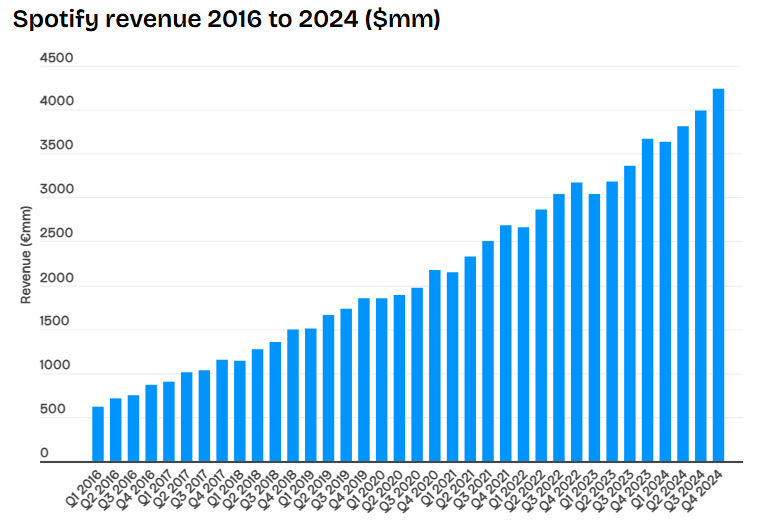Select the tallest bar, Q4 2024
763x525 pixels.
click(x=718, y=275)
